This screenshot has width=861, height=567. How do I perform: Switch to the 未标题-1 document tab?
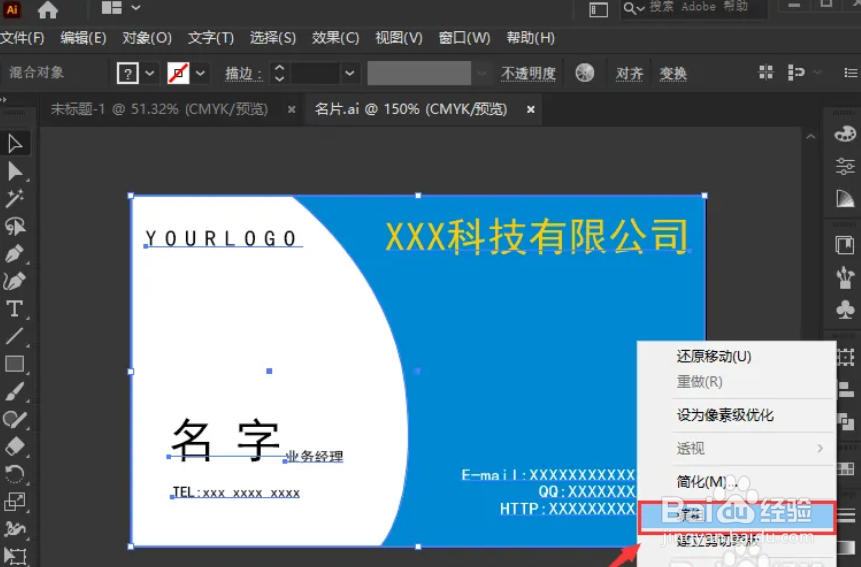coord(159,109)
